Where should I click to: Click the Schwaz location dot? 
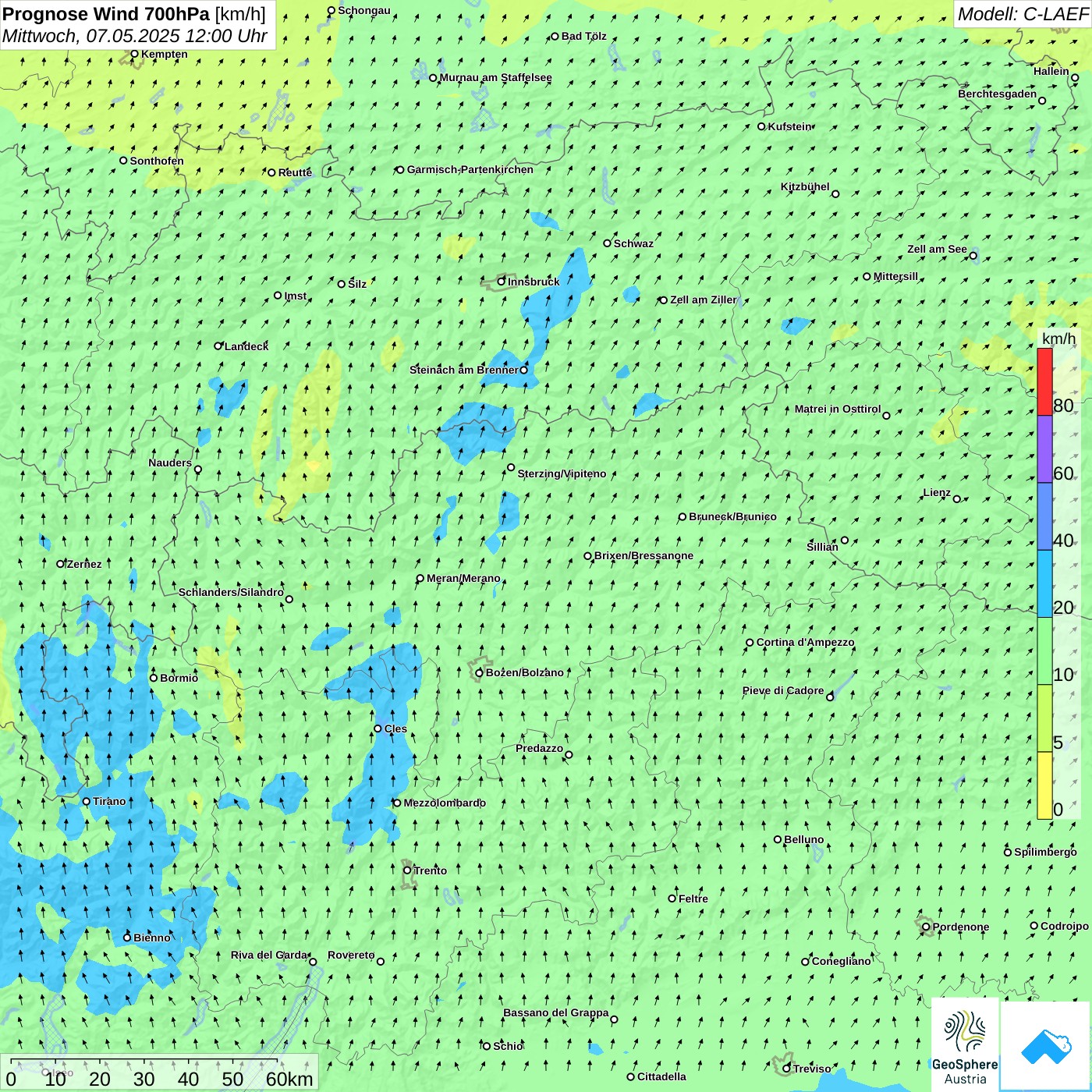coord(608,243)
